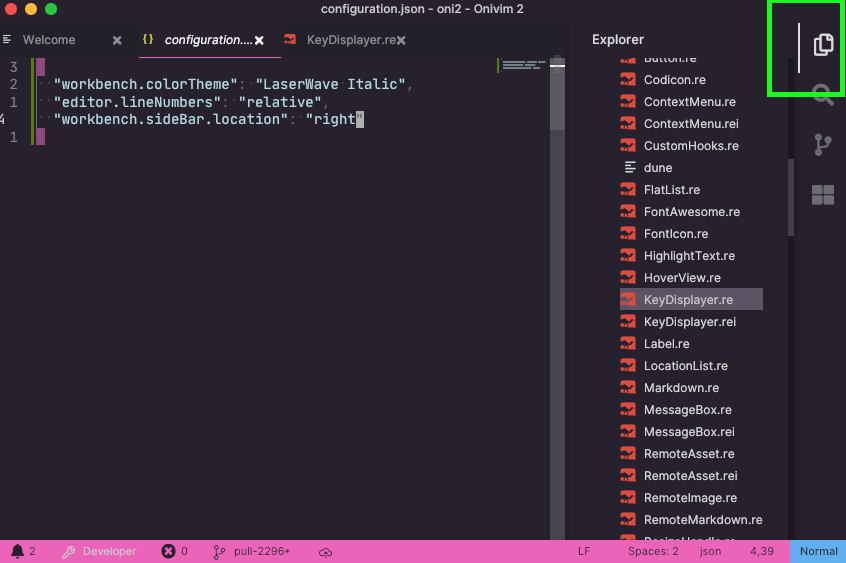Open the dune file in the Explorer
This screenshot has height=563, width=846.
(x=658, y=168)
